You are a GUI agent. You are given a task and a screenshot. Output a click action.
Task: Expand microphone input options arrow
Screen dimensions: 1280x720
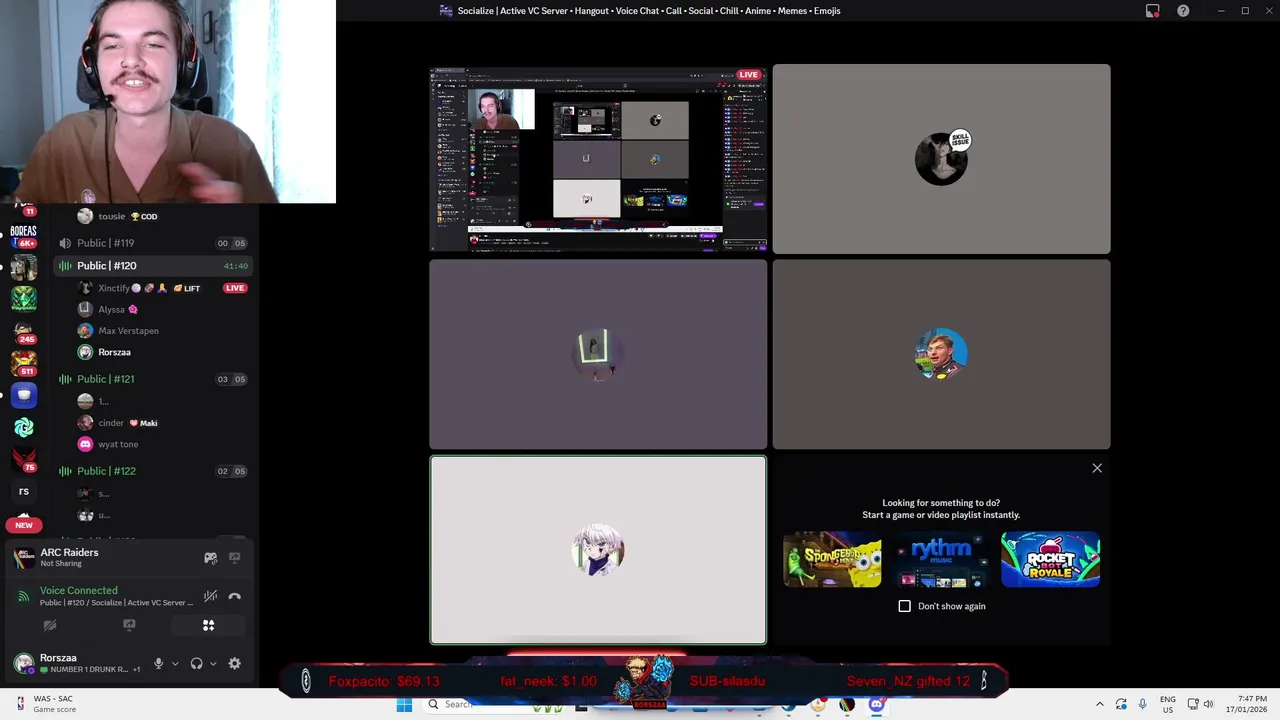[x=174, y=663]
